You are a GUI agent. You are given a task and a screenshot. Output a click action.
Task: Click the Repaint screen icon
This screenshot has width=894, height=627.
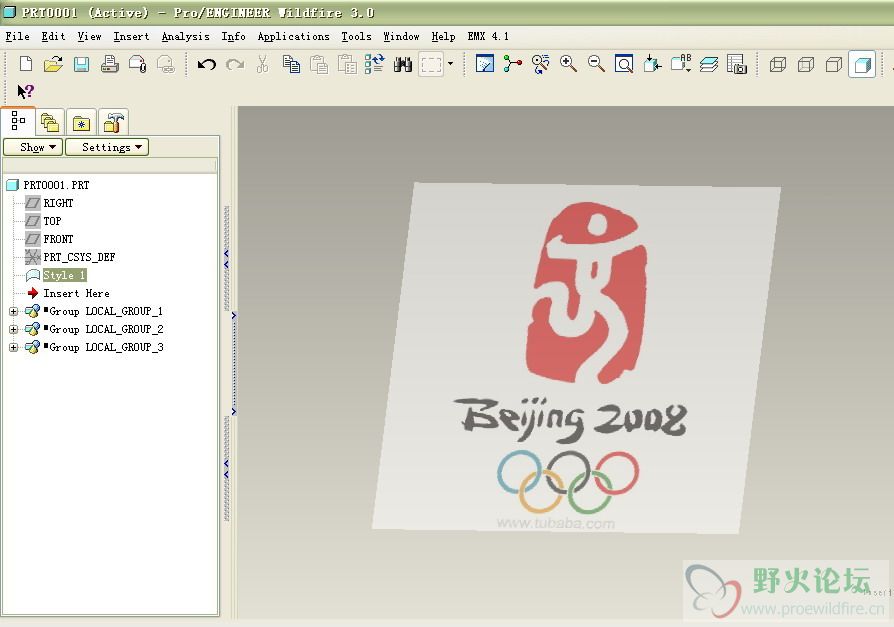[x=485, y=64]
